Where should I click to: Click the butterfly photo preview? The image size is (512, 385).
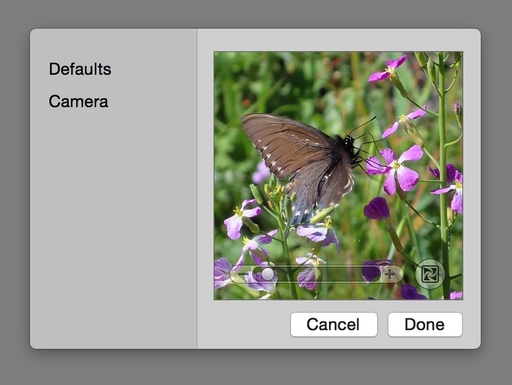(338, 175)
